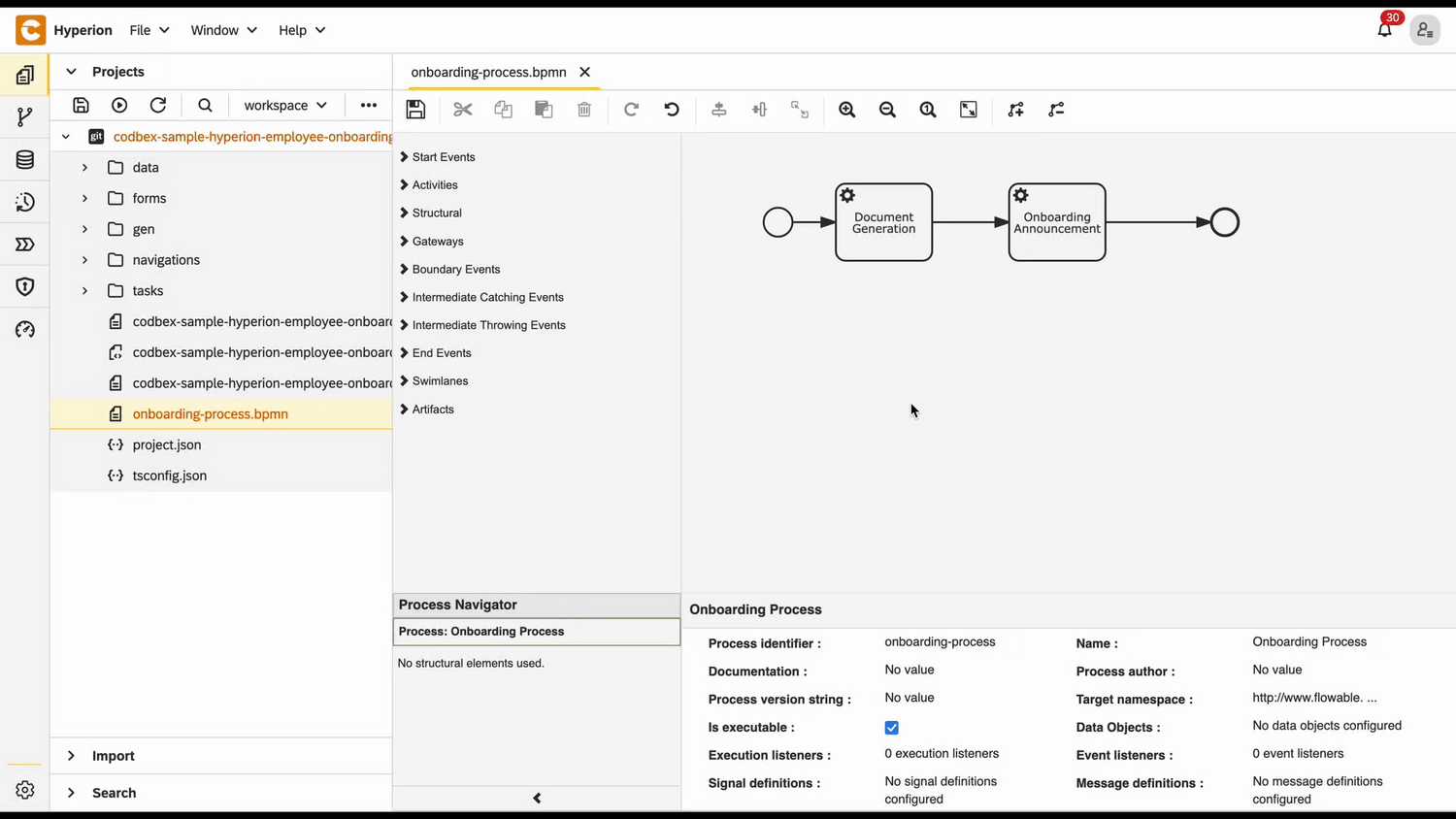Viewport: 1456px width, 819px height.
Task: Click the remove bend-point icon
Action: point(1056,110)
